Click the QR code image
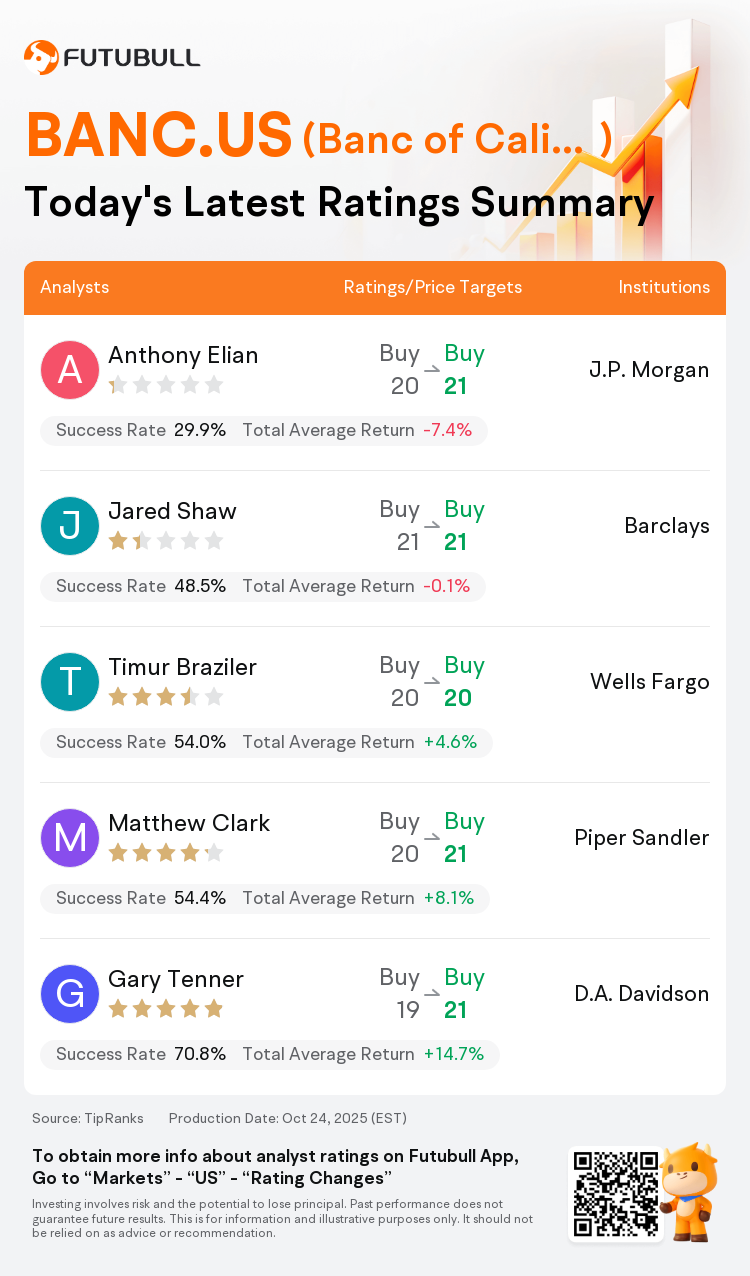Screen dimensions: 750x1276 point(616,1194)
